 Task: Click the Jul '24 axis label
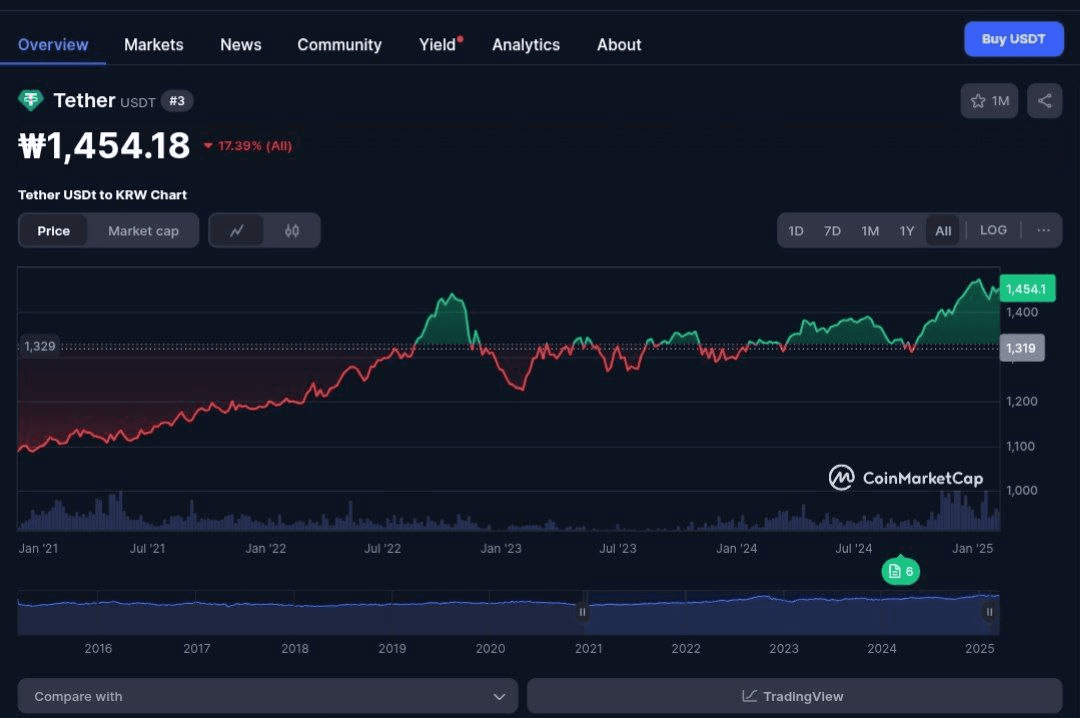[853, 548]
